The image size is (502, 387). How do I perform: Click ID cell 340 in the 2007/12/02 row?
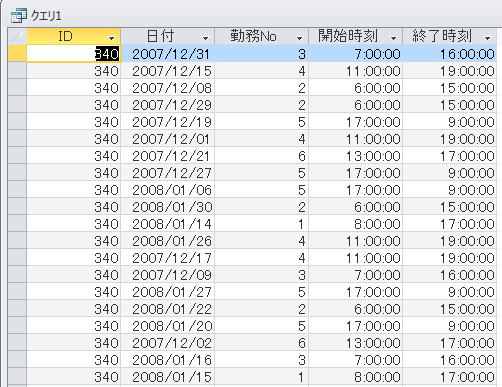tap(73, 343)
